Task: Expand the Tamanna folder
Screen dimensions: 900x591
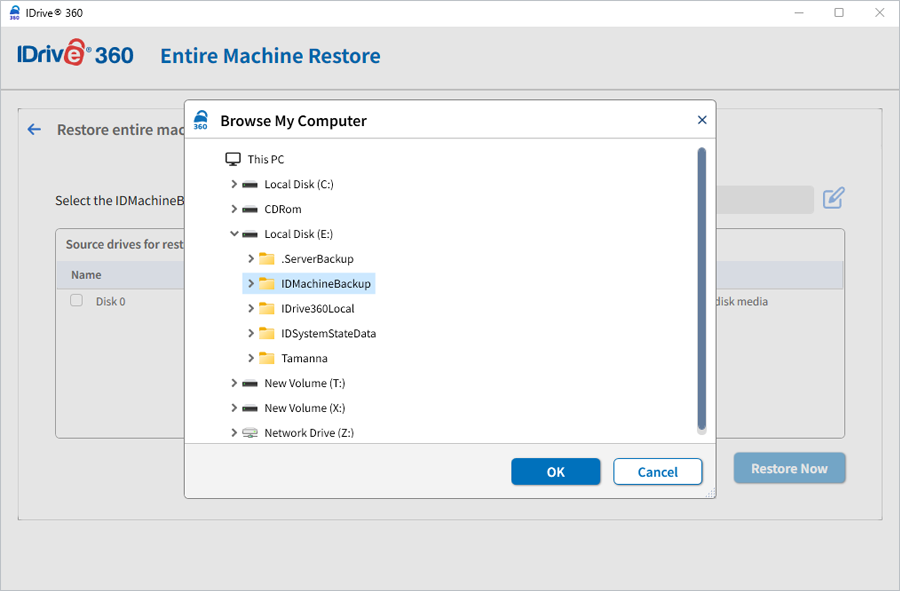Action: [x=251, y=358]
